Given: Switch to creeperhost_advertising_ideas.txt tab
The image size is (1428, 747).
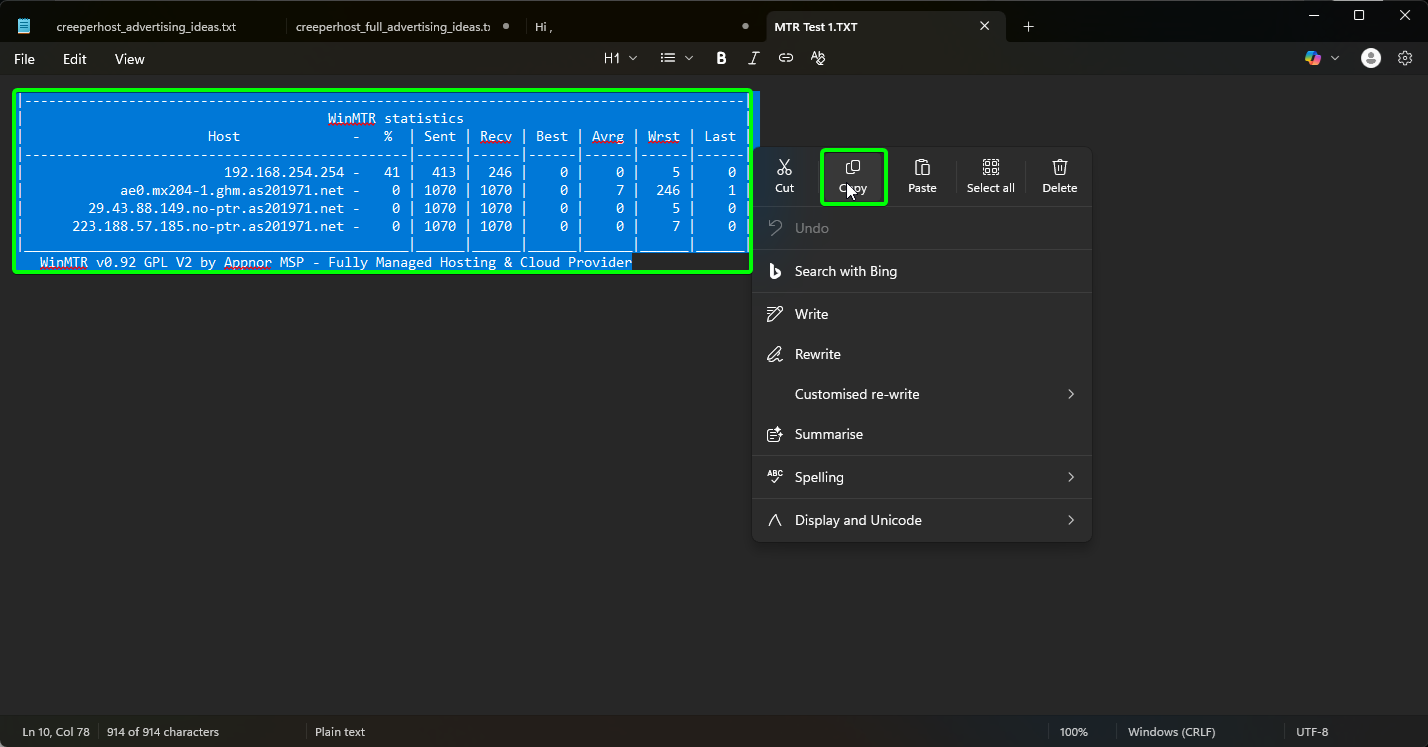Looking at the screenshot, I should point(146,27).
